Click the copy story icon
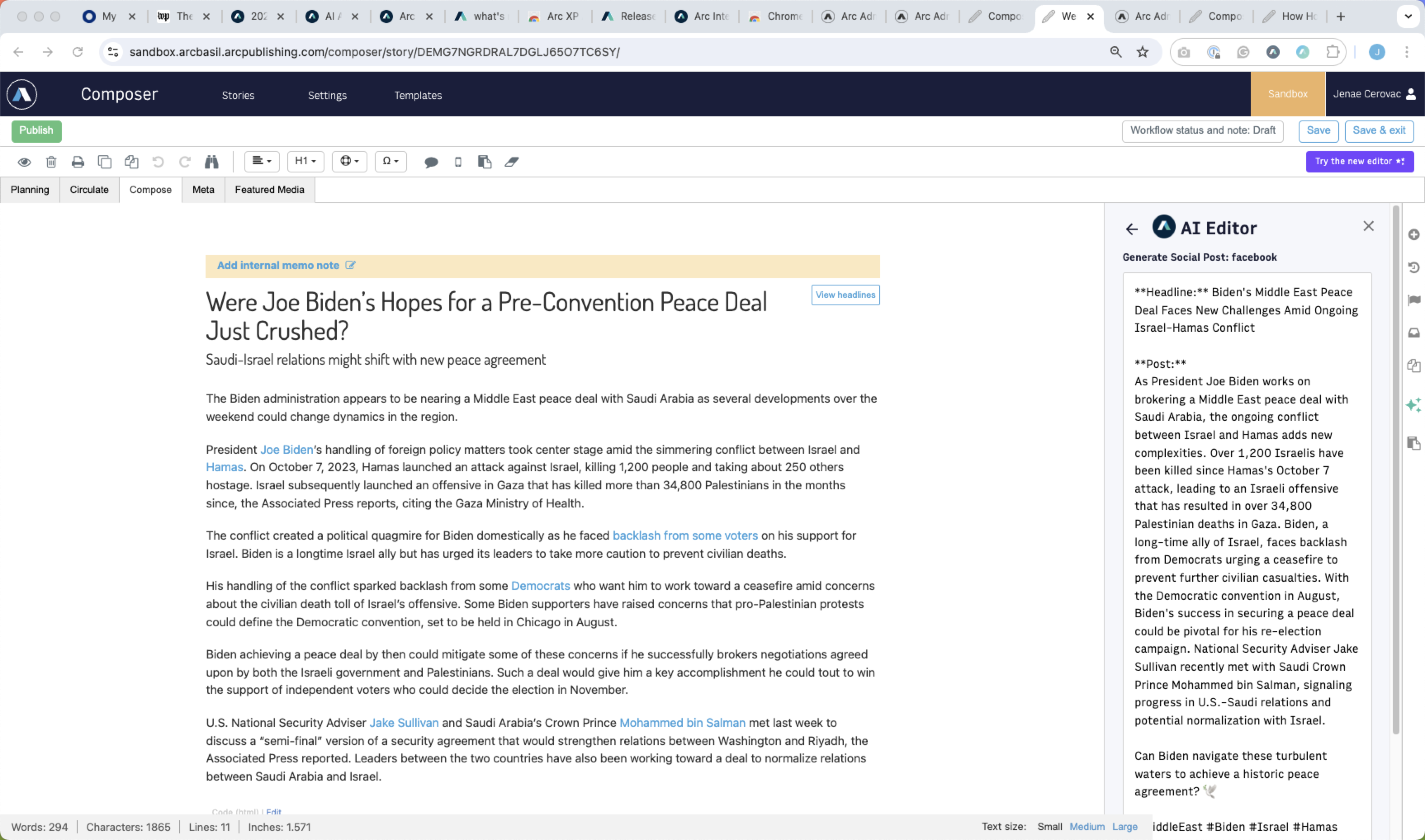 pyautogui.click(x=105, y=162)
